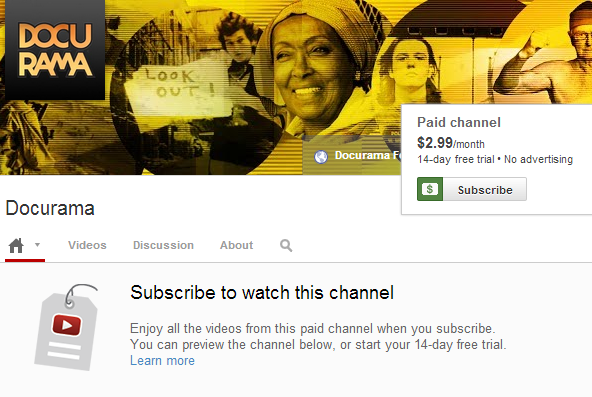Click the 14-day free trial • No advertising line
This screenshot has height=397, width=592.
[495, 160]
